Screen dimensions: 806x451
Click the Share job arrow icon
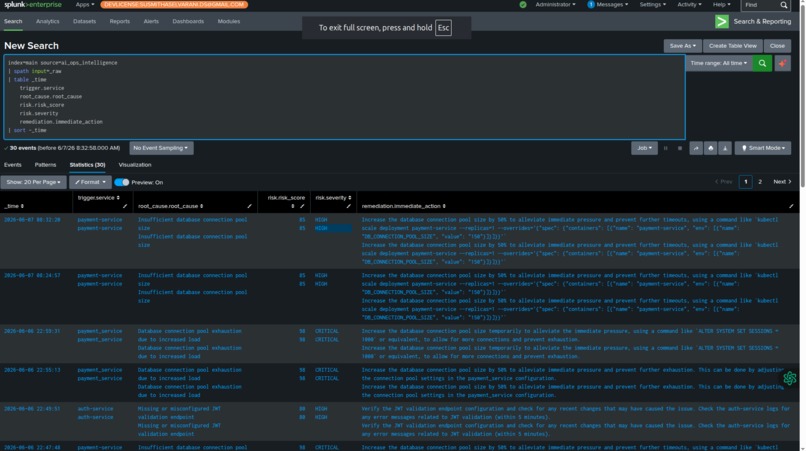tap(696, 148)
